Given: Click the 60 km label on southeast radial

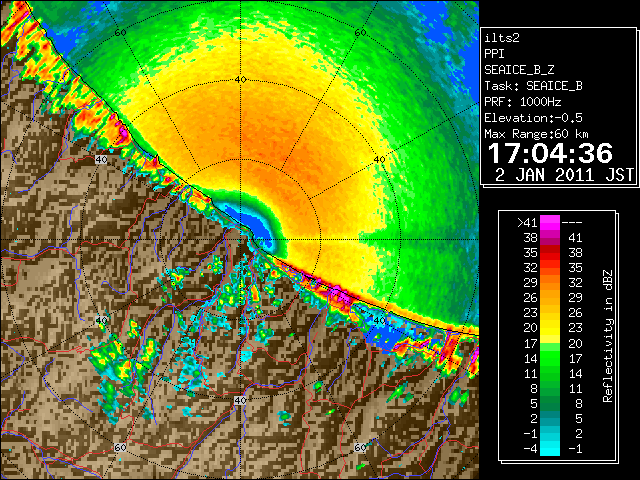Looking at the screenshot, I should click(360, 448).
